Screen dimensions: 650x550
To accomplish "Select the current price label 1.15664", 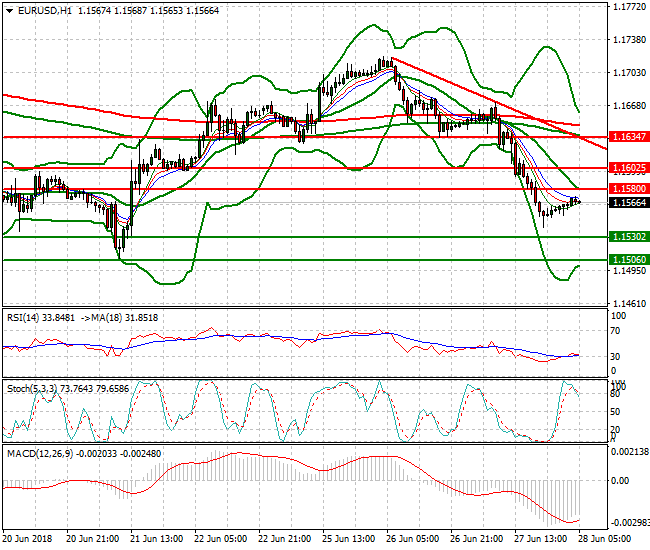I will coord(629,203).
